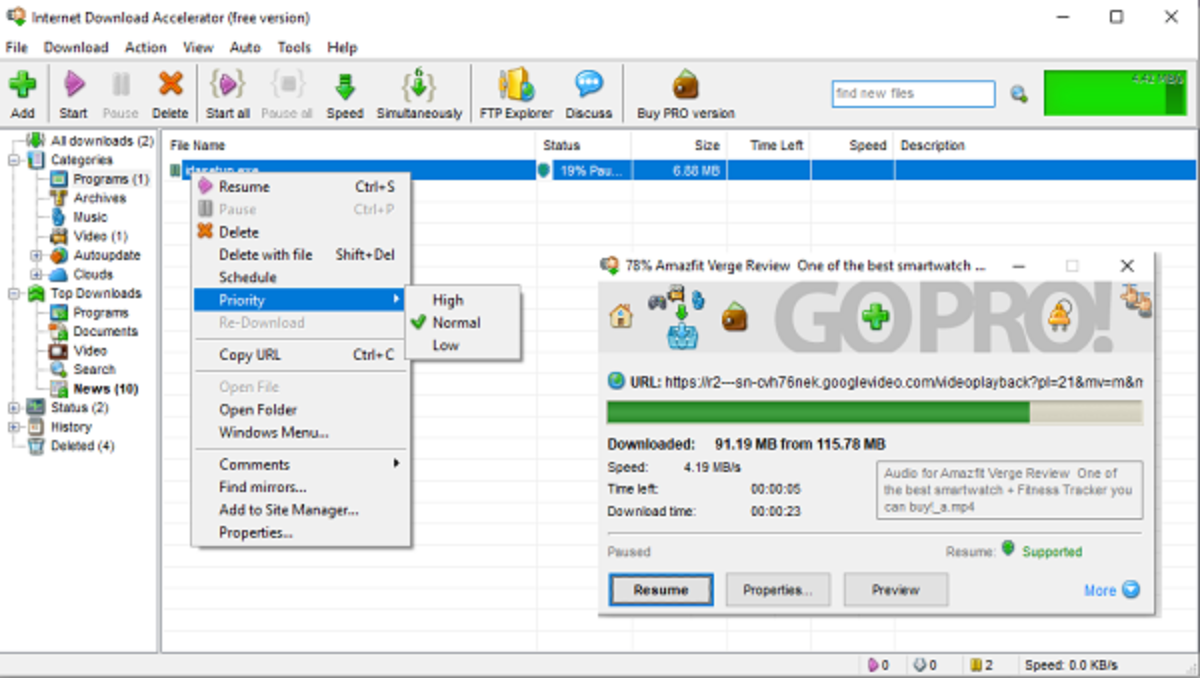Viewport: 1200px width, 678px height.
Task: Open FTP Explorer from the toolbar
Action: tap(516, 85)
